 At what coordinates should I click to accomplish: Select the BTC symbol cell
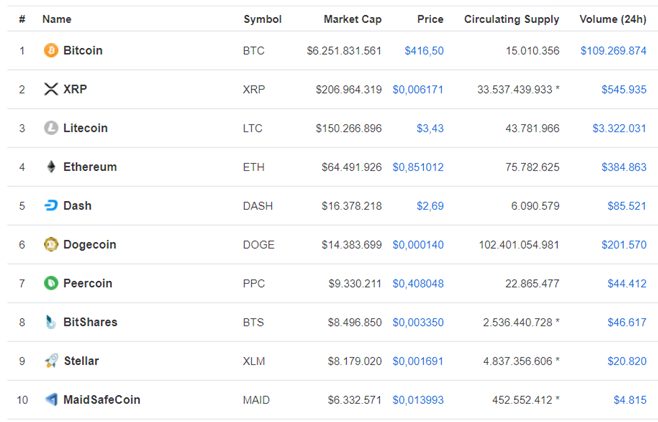pyautogui.click(x=253, y=51)
